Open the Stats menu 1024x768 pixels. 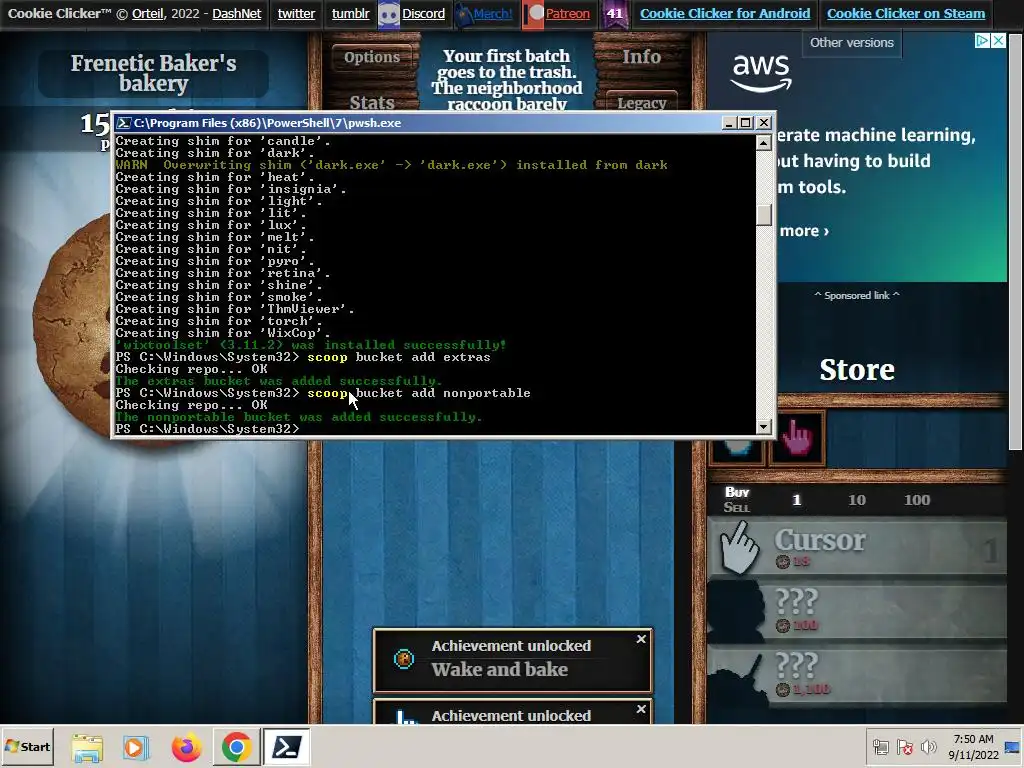[x=372, y=103]
